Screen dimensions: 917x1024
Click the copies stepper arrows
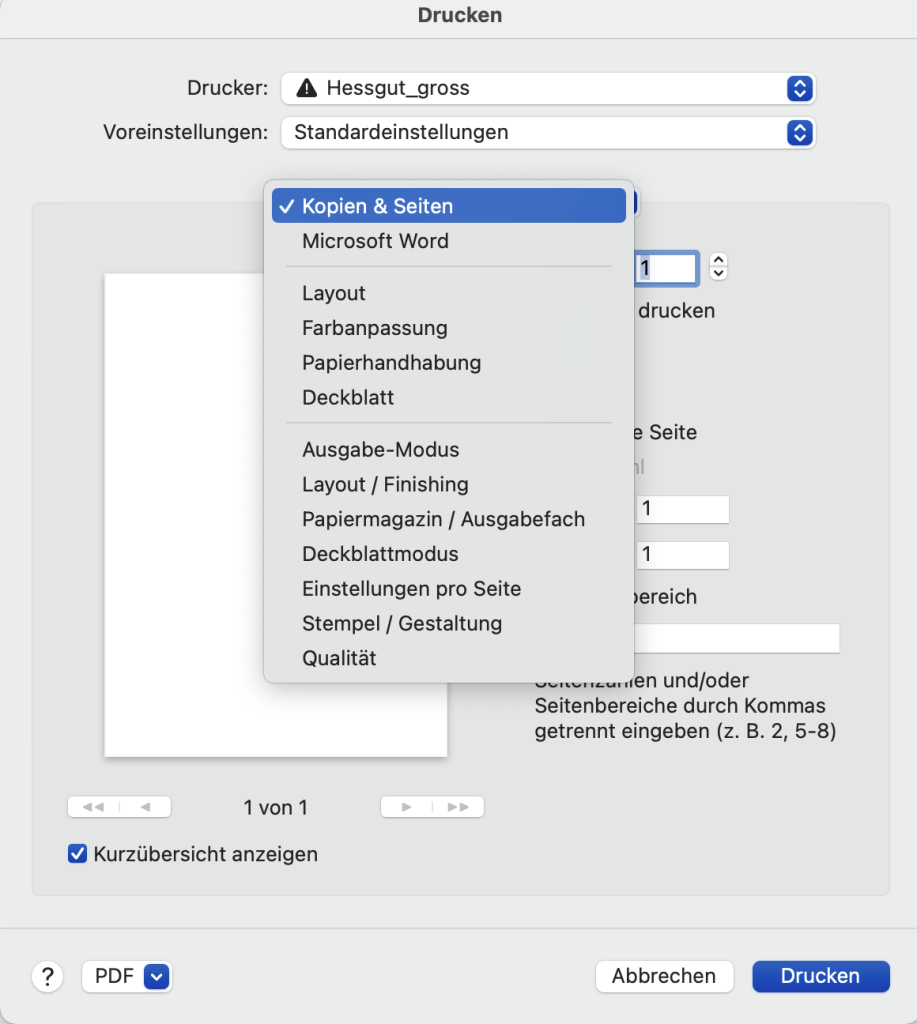point(718,266)
